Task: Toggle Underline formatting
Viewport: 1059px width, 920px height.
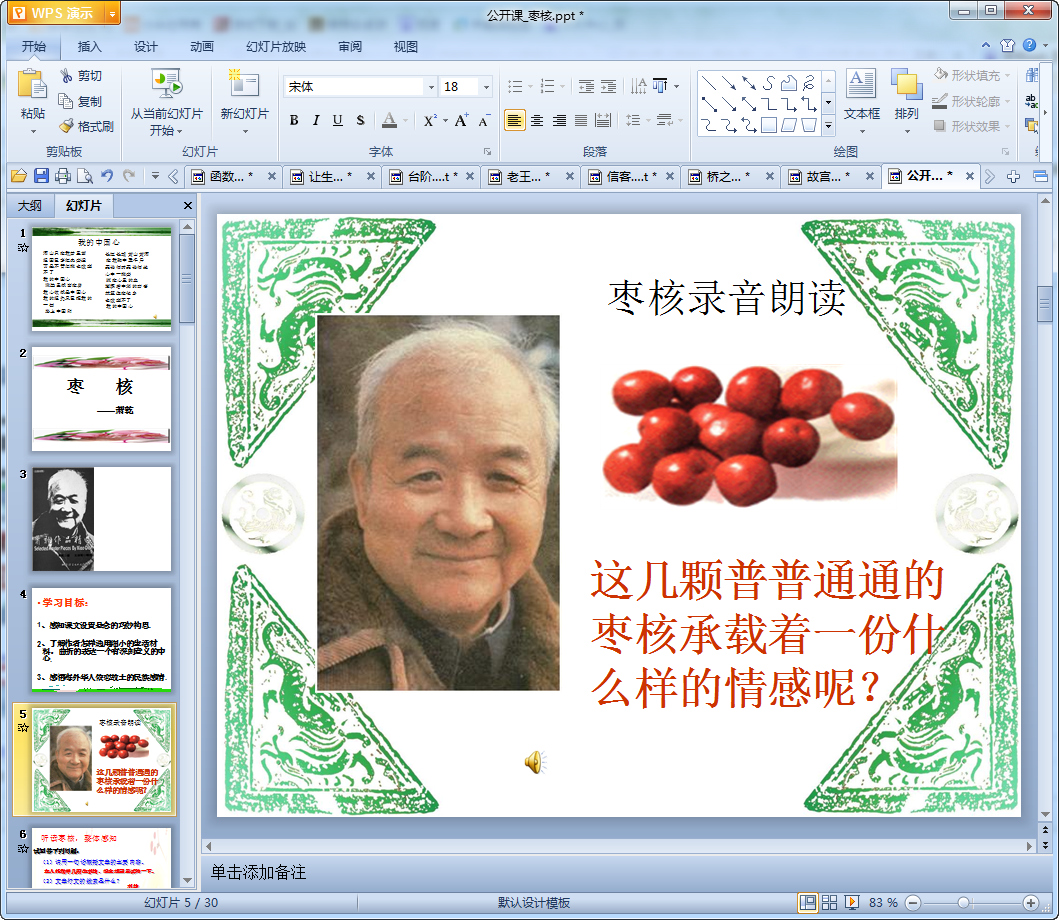Action: (338, 120)
